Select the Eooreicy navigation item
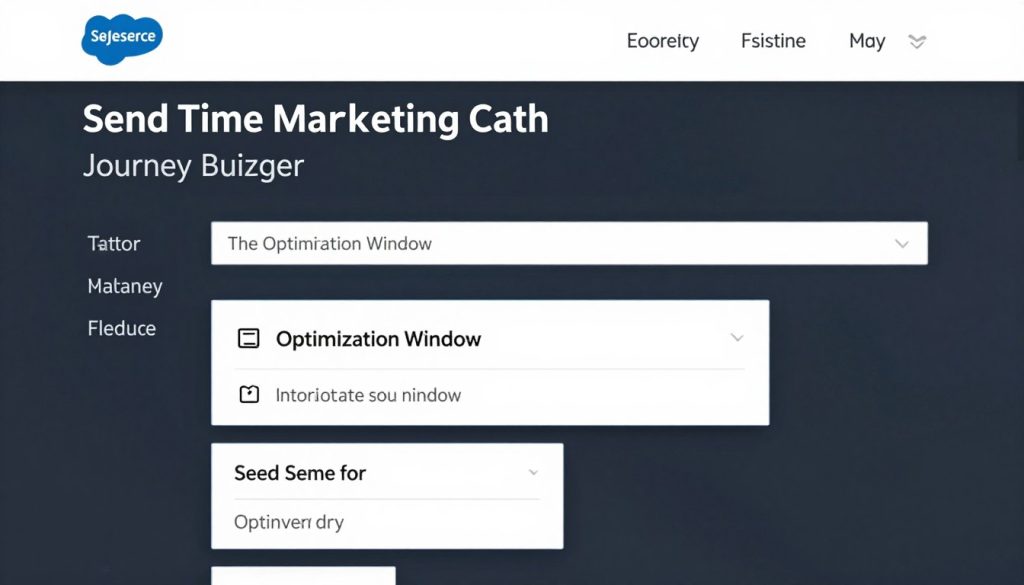Screen dimensions: 1024x585 coord(662,41)
